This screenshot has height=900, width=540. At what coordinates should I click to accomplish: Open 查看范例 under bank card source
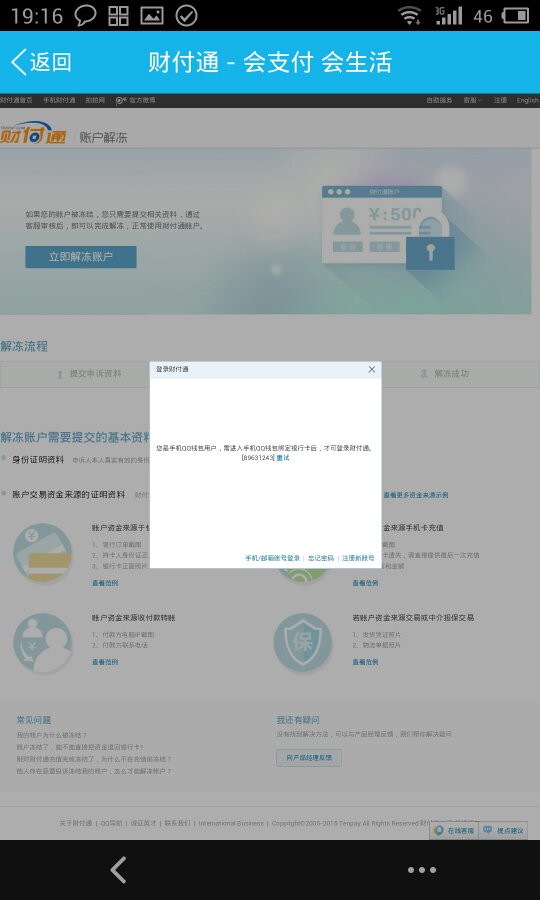click(x=105, y=583)
